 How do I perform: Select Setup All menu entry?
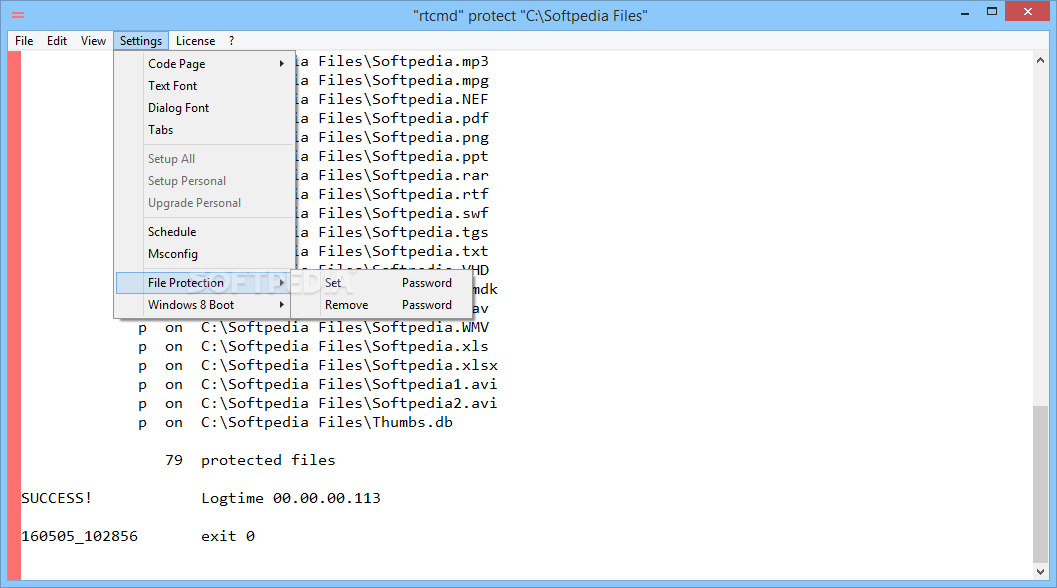pos(206,158)
